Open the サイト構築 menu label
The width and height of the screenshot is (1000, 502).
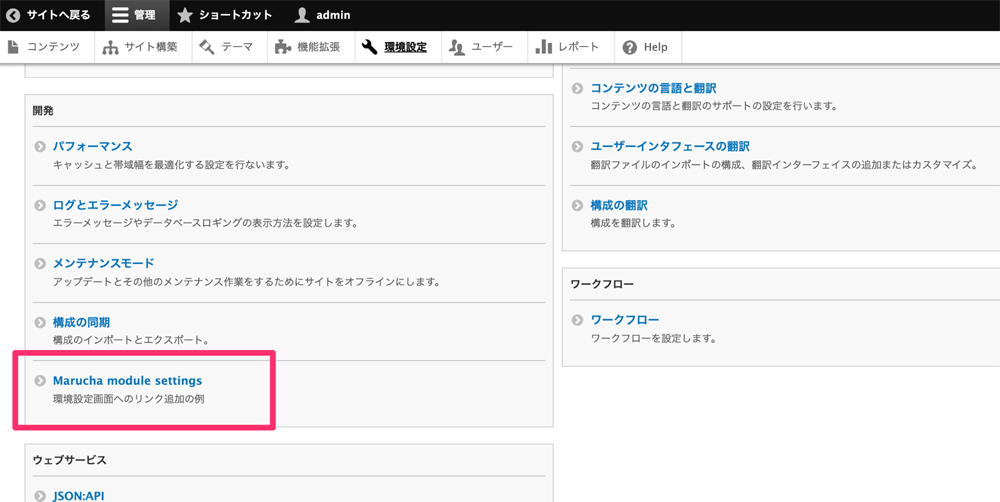pyautogui.click(x=151, y=47)
